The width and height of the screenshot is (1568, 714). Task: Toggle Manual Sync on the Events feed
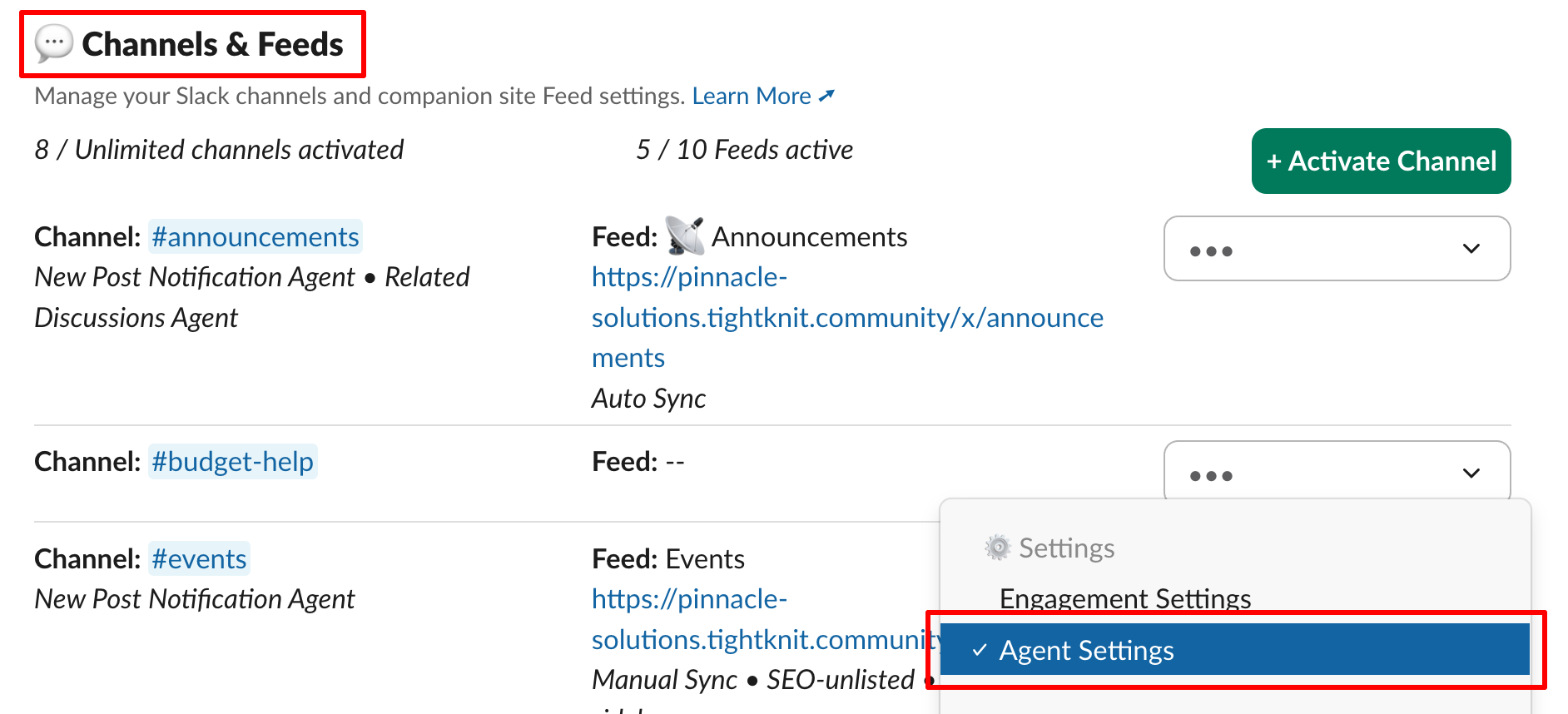(662, 680)
